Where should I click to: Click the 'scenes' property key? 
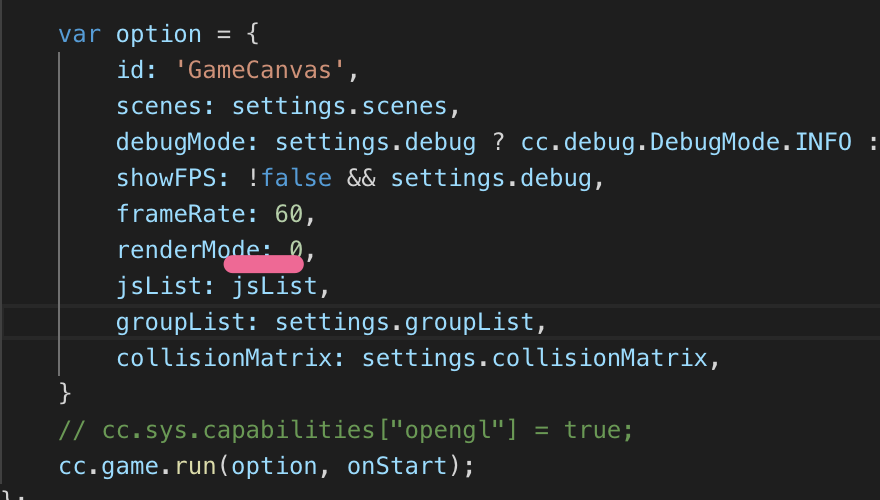[x=159, y=106]
